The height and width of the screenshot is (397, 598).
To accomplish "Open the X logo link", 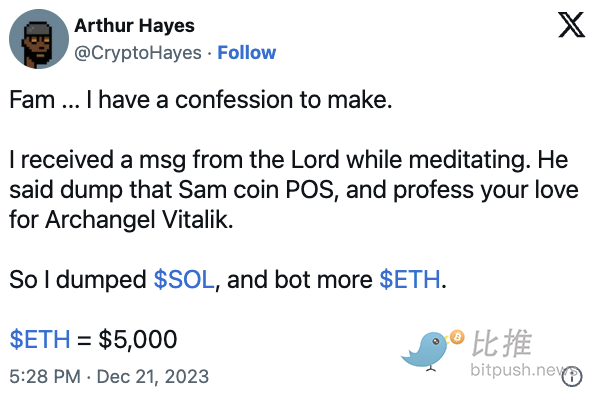I will (571, 25).
